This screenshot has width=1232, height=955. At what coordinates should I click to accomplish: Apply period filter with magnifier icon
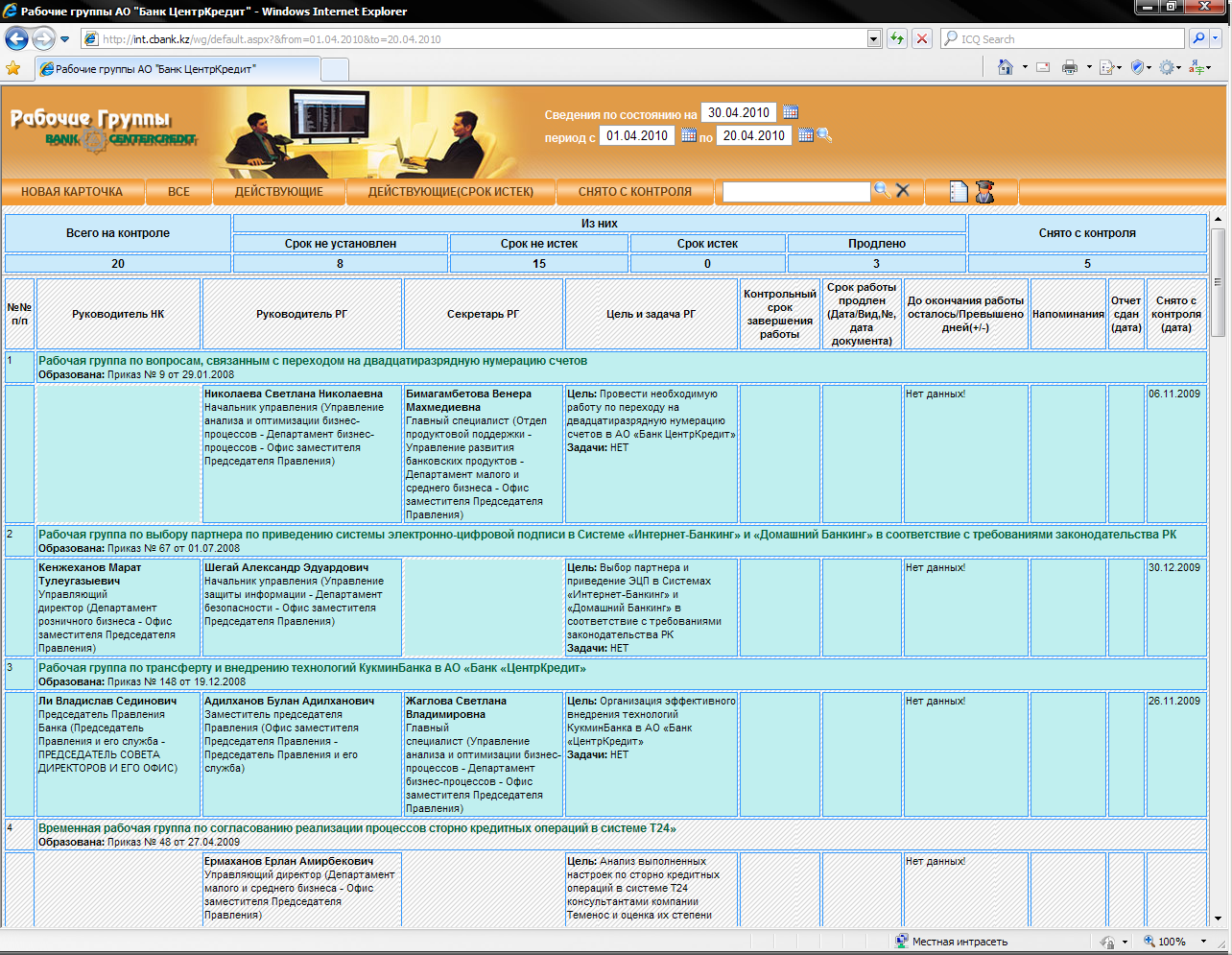pos(824,135)
